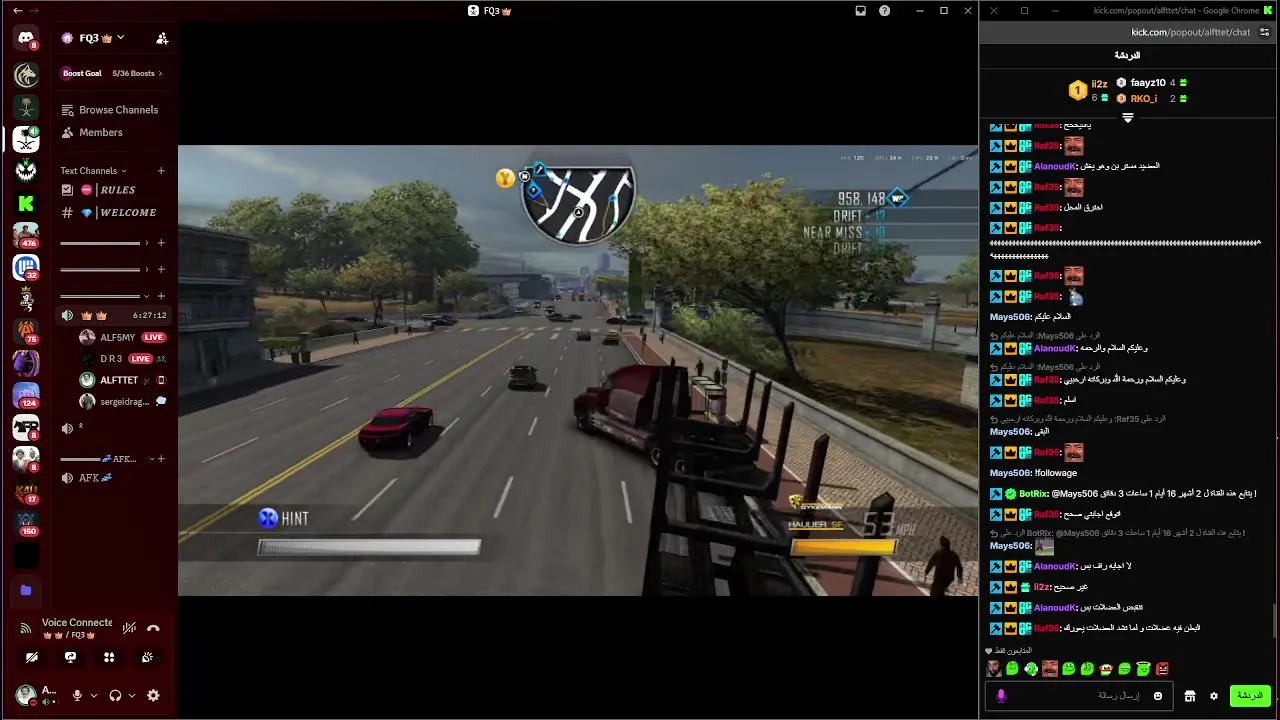Screen dimensions: 1280x720
Task: Click the invite people icon beside FQ3
Action: pyautogui.click(x=162, y=38)
